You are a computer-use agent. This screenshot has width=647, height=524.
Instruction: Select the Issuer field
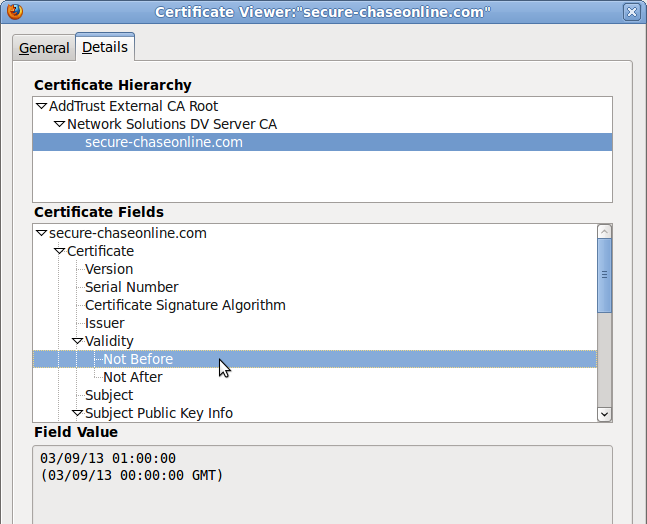104,323
